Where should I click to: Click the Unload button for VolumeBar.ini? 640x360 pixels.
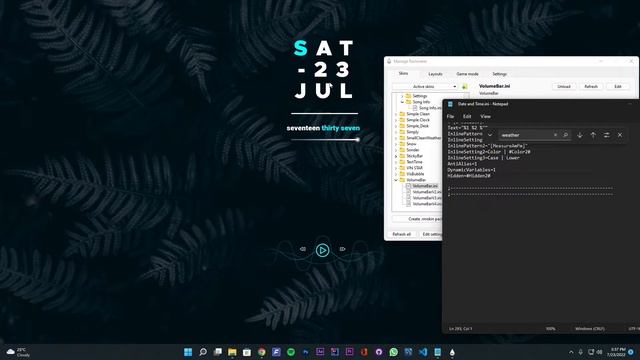click(564, 87)
